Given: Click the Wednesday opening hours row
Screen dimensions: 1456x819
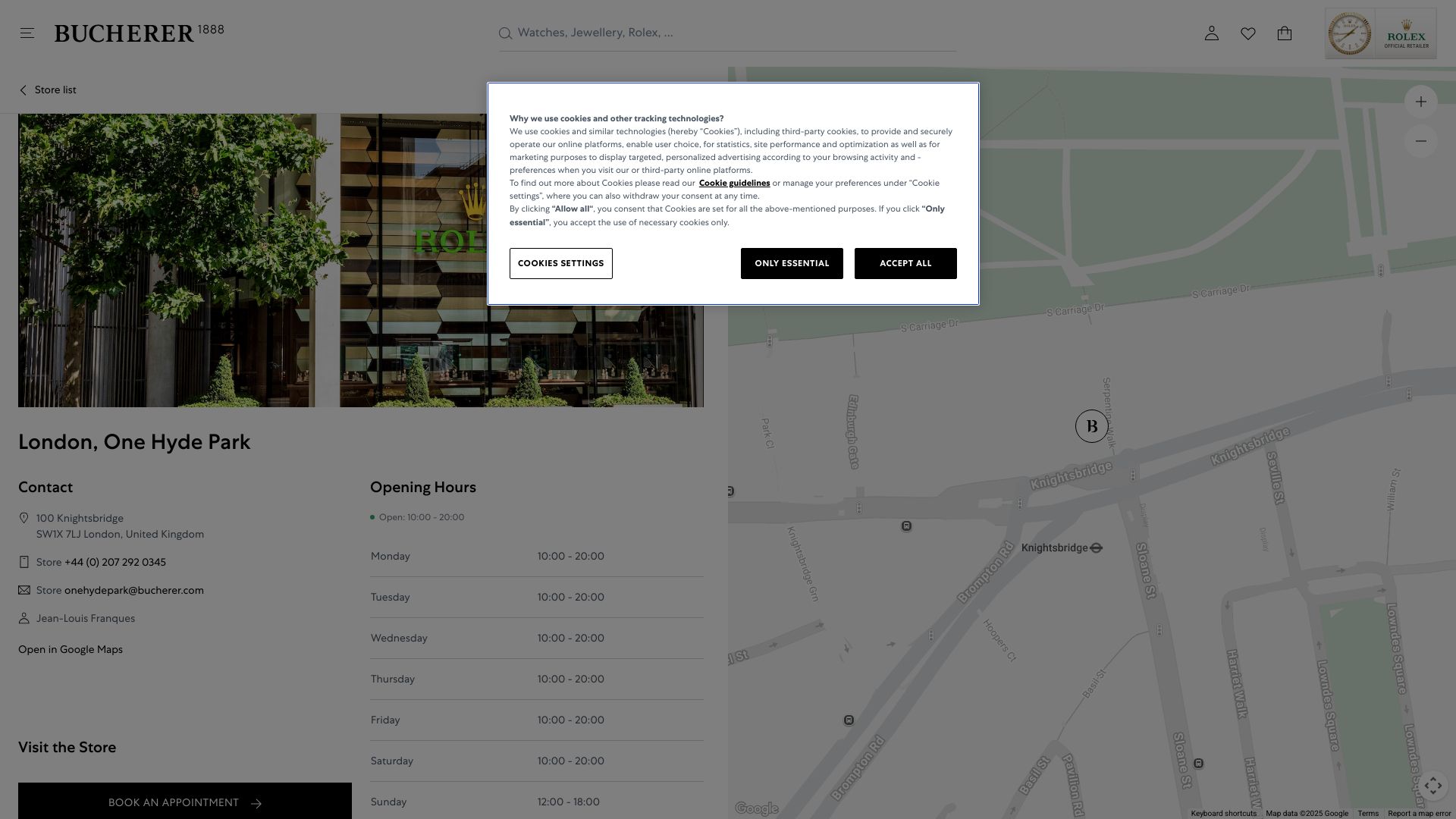Looking at the screenshot, I should (x=537, y=639).
